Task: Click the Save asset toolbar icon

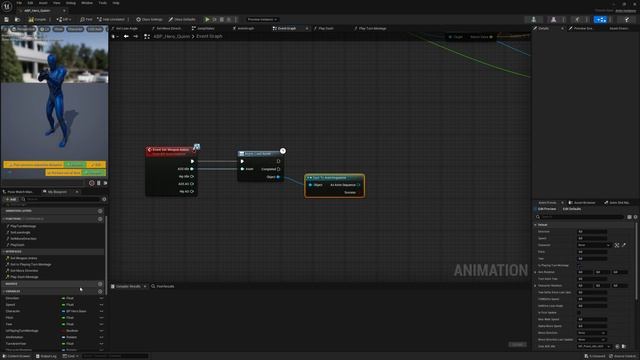Action: pos(7,19)
